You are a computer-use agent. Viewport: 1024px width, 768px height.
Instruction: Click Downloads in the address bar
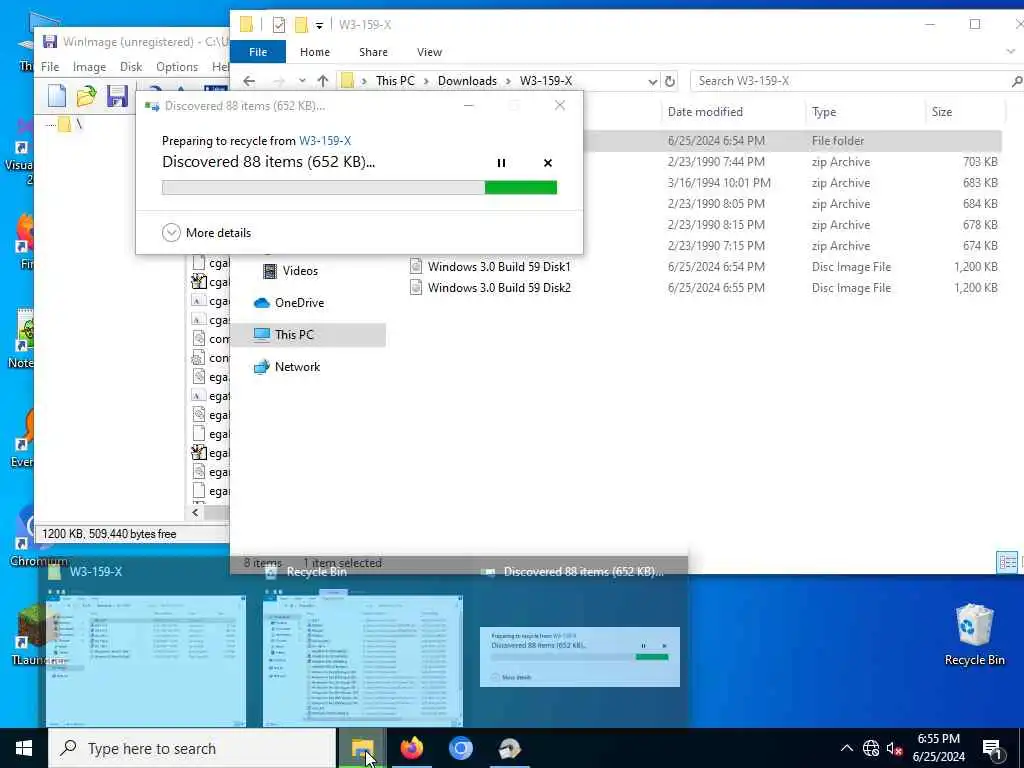467,81
